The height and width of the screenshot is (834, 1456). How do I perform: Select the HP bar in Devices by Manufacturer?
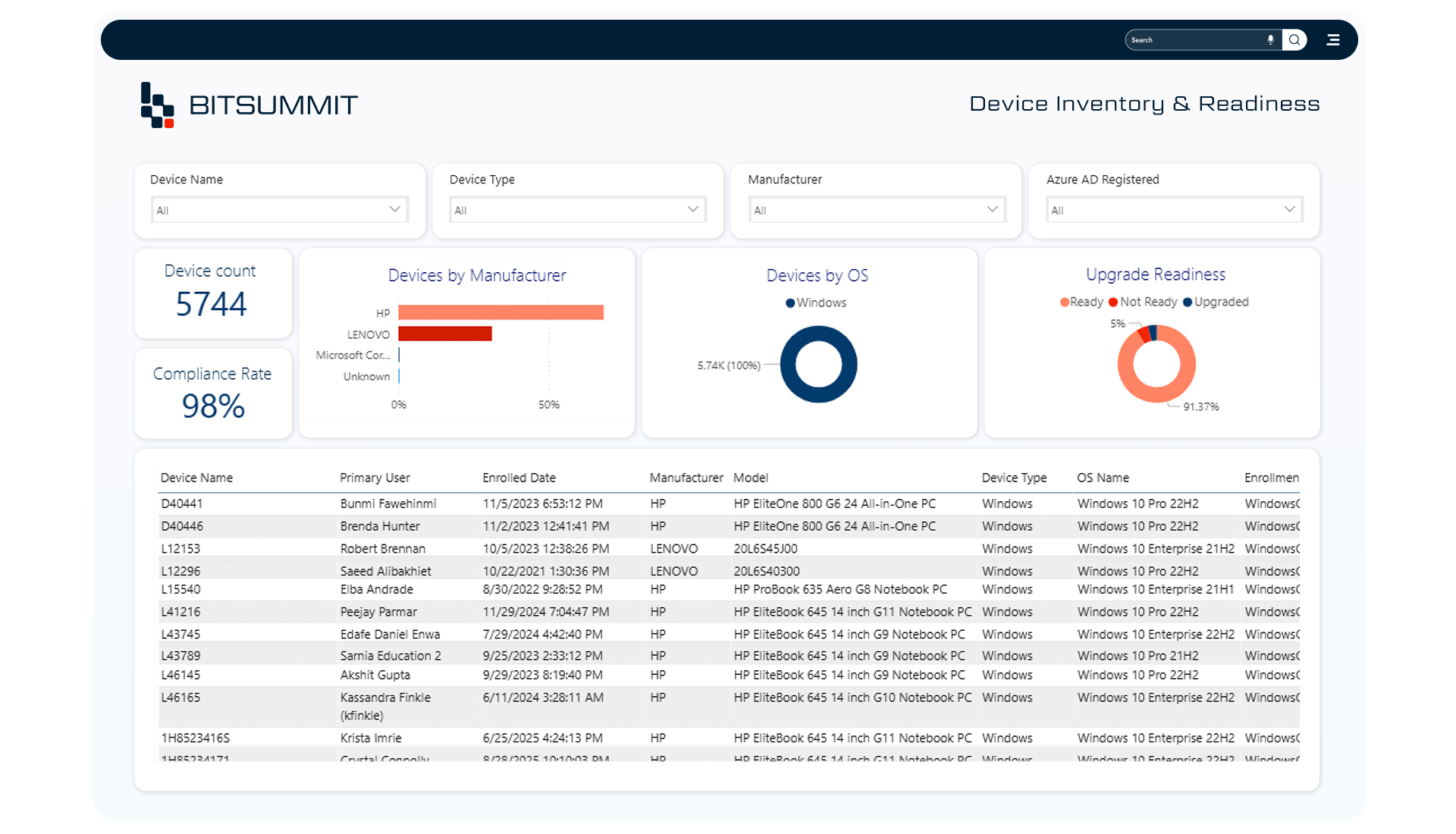click(500, 312)
